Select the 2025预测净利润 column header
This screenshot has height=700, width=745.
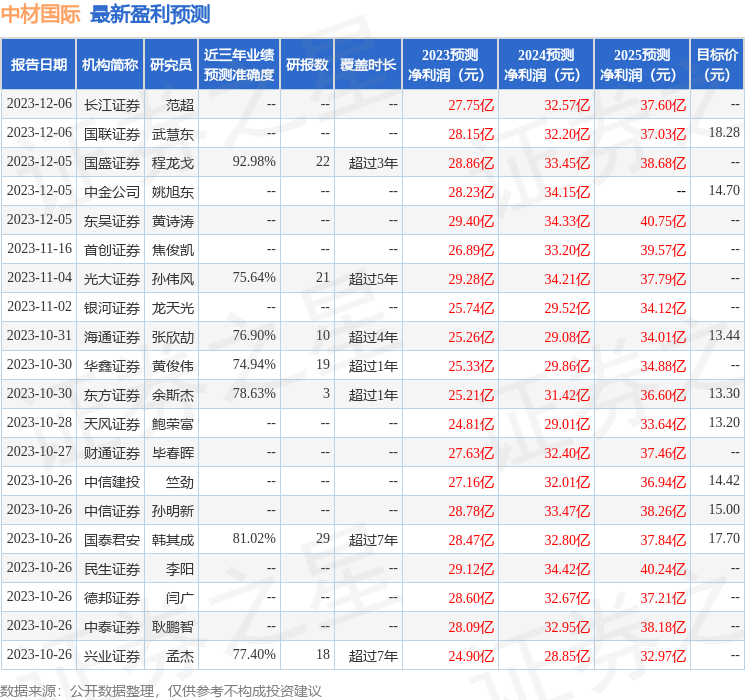[x=642, y=65]
